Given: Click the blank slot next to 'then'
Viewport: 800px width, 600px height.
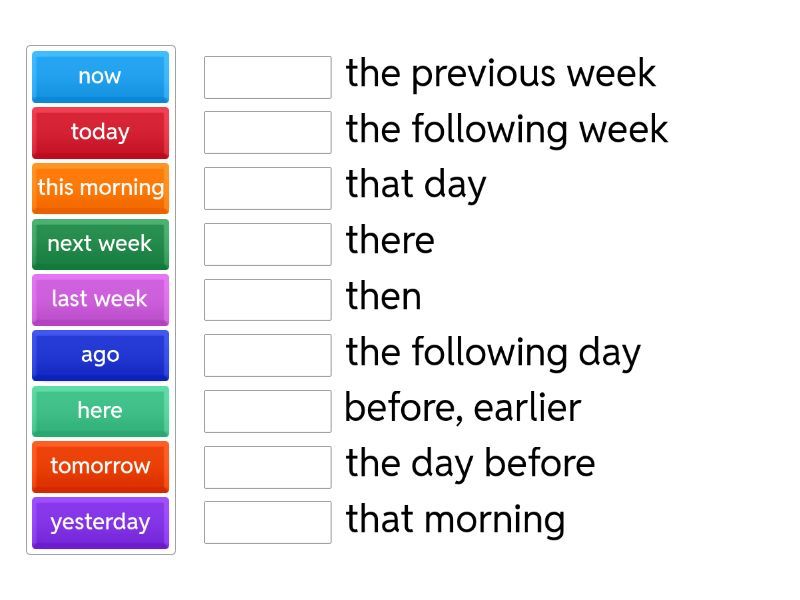Looking at the screenshot, I should (x=267, y=299).
